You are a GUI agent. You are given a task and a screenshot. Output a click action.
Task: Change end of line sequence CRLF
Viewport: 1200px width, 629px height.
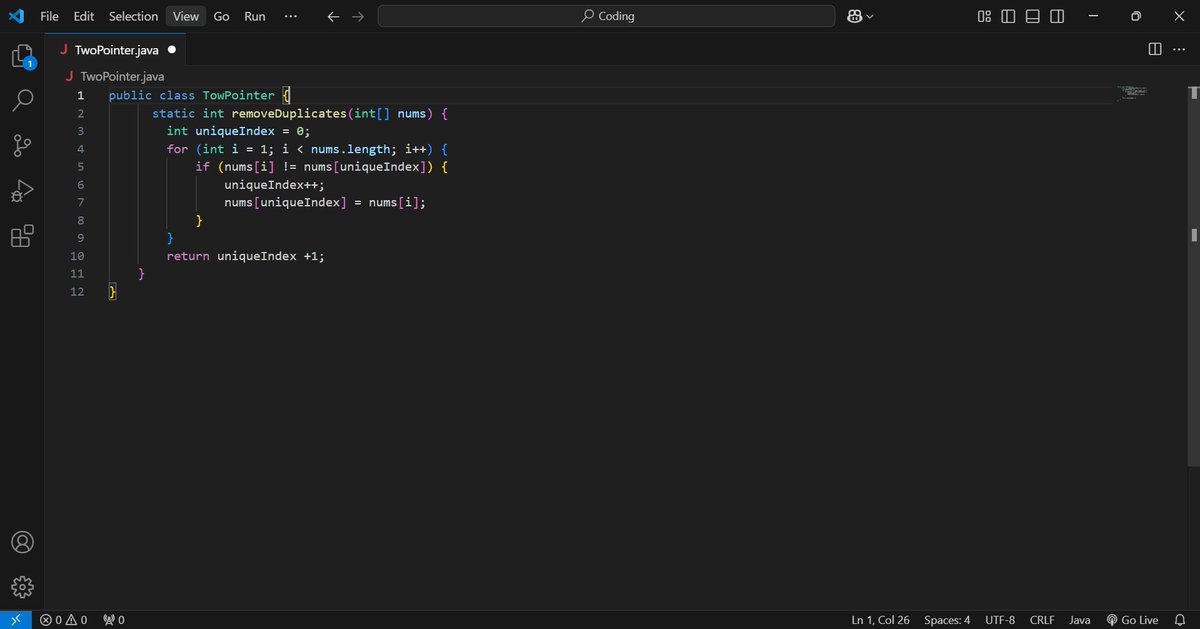click(x=1041, y=620)
